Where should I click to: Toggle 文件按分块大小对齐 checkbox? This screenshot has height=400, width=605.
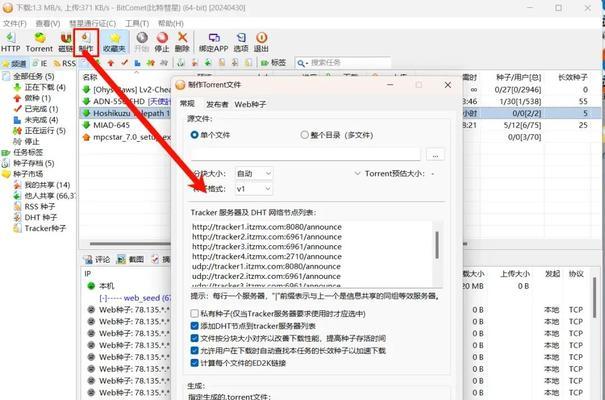194,338
